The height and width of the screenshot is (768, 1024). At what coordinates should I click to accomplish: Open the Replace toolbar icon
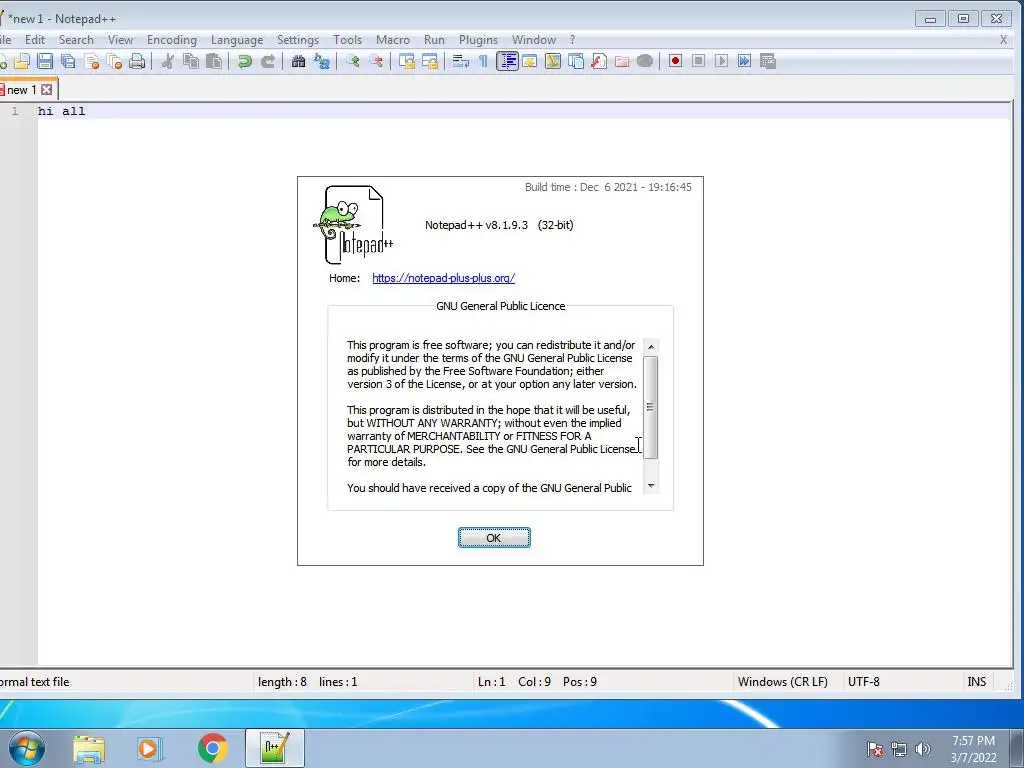pyautogui.click(x=322, y=61)
